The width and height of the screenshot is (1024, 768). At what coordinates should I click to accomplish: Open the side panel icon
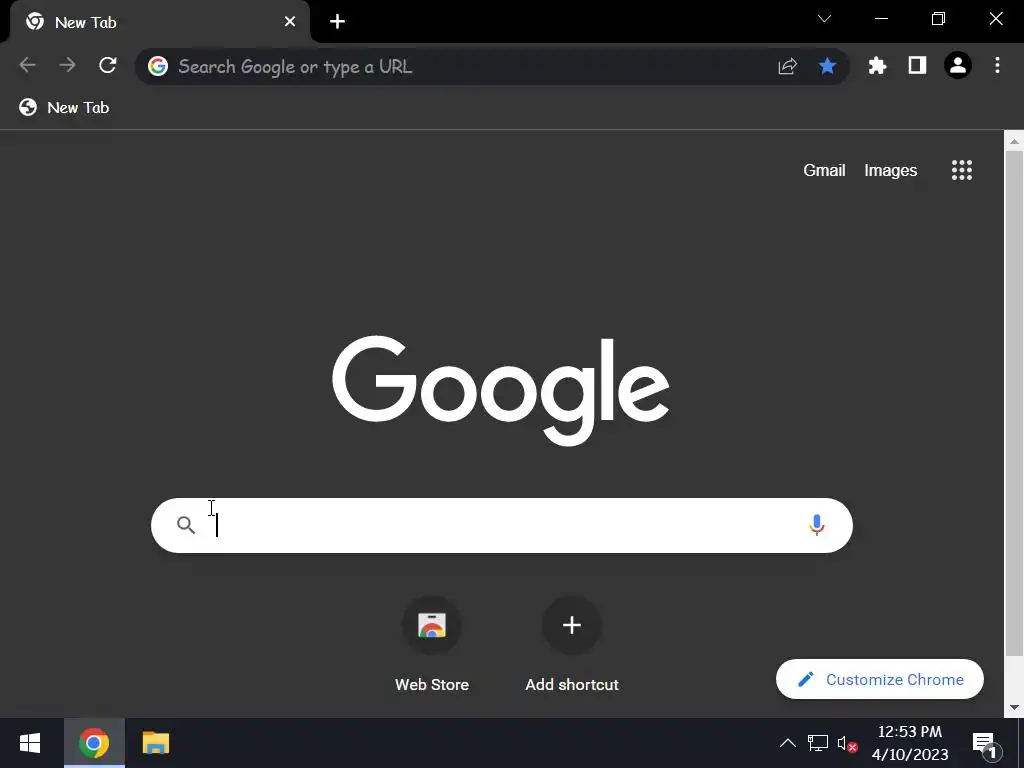click(x=918, y=65)
